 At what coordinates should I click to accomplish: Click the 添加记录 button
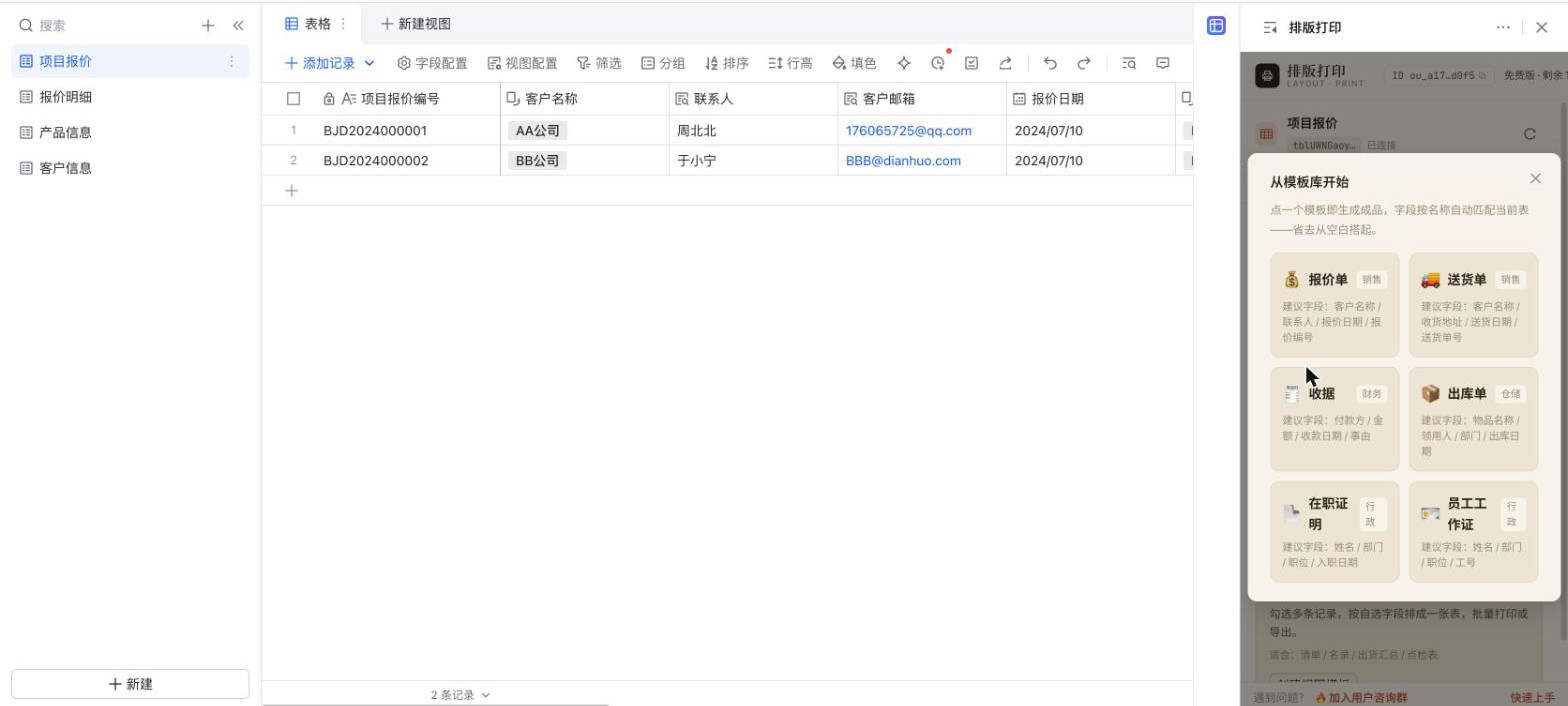321,63
